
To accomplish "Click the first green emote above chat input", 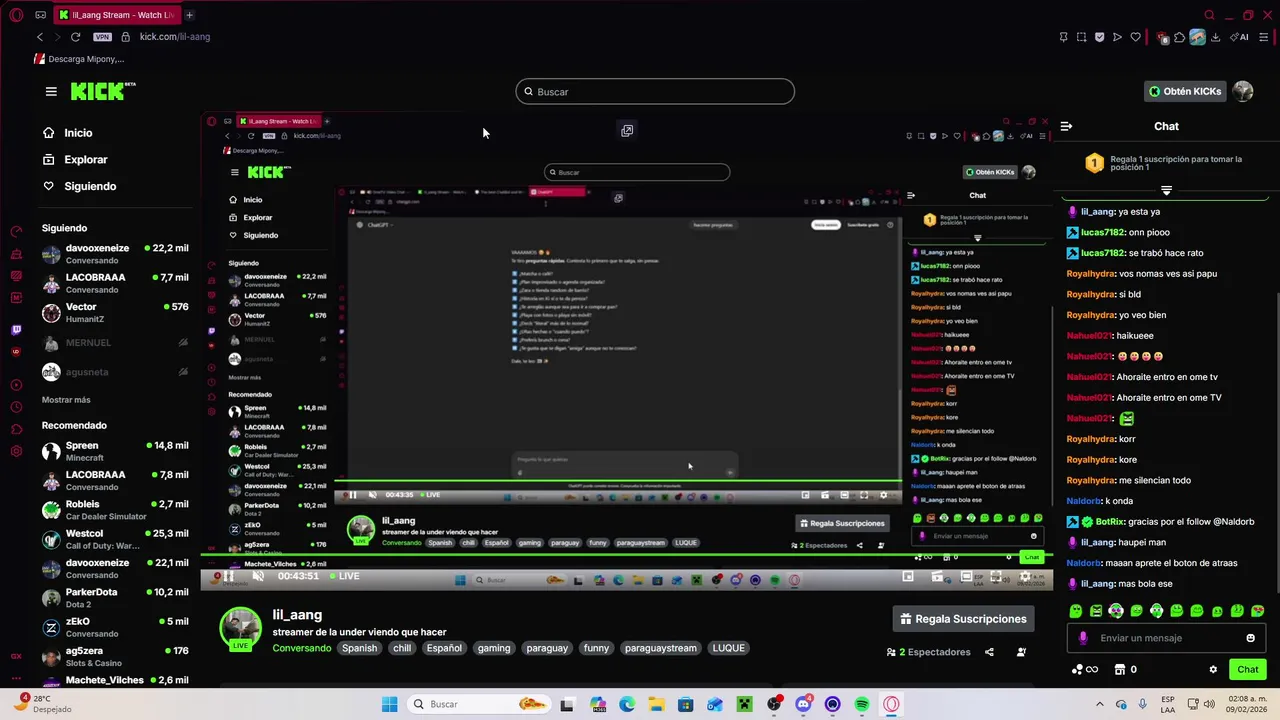I will [1076, 611].
